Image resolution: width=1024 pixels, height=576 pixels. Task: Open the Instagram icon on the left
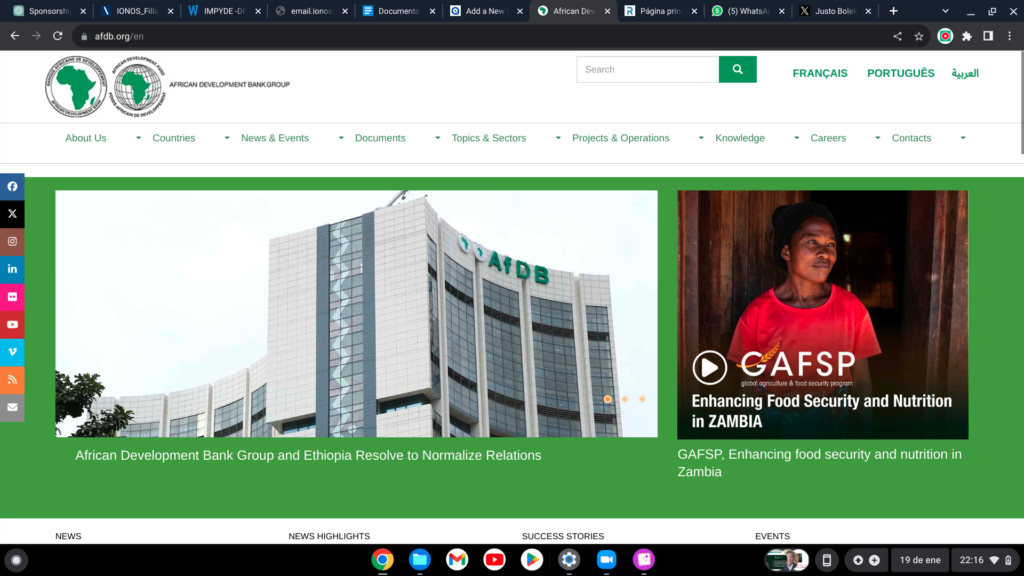[12, 241]
